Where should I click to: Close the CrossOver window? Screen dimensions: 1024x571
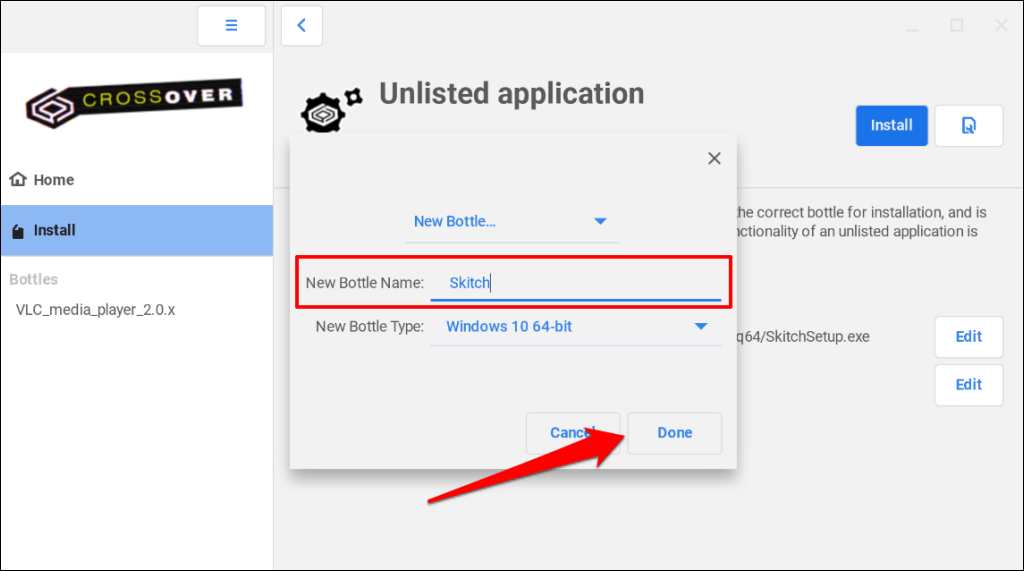(1001, 25)
